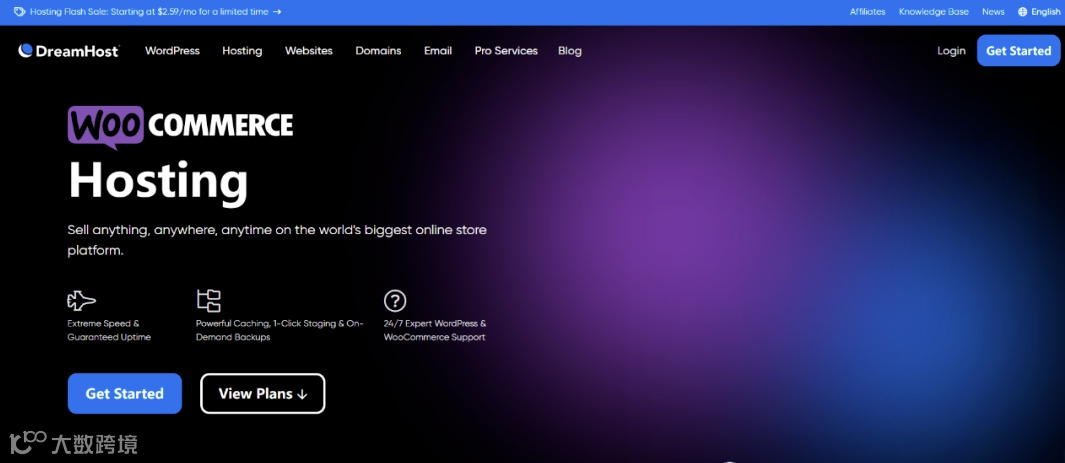Click the '24/7 Expert WordPress & WooCommerce Support' text
Viewport: 1065px width, 463px height.
coord(435,331)
